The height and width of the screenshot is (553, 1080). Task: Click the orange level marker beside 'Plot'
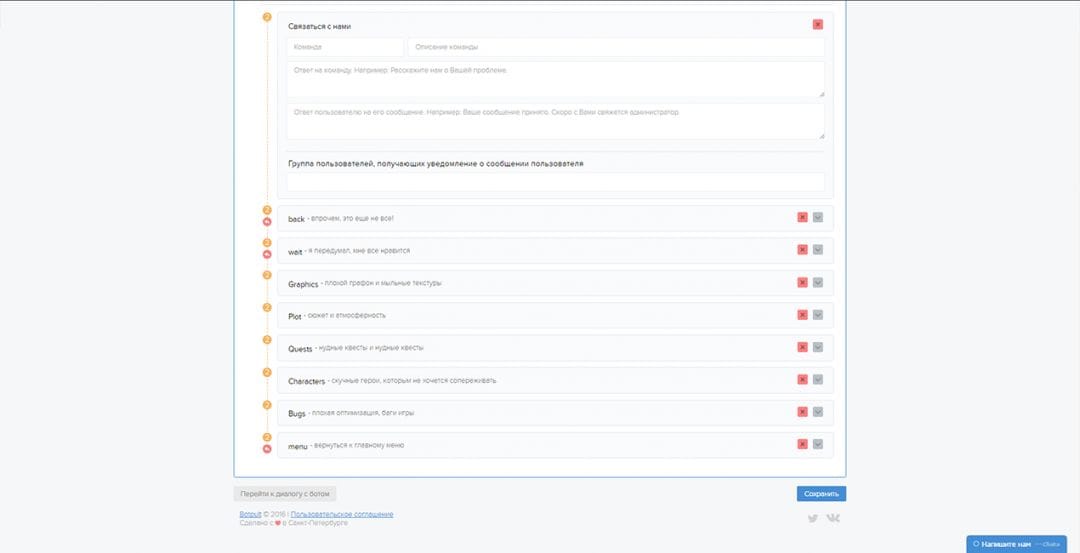point(267,307)
